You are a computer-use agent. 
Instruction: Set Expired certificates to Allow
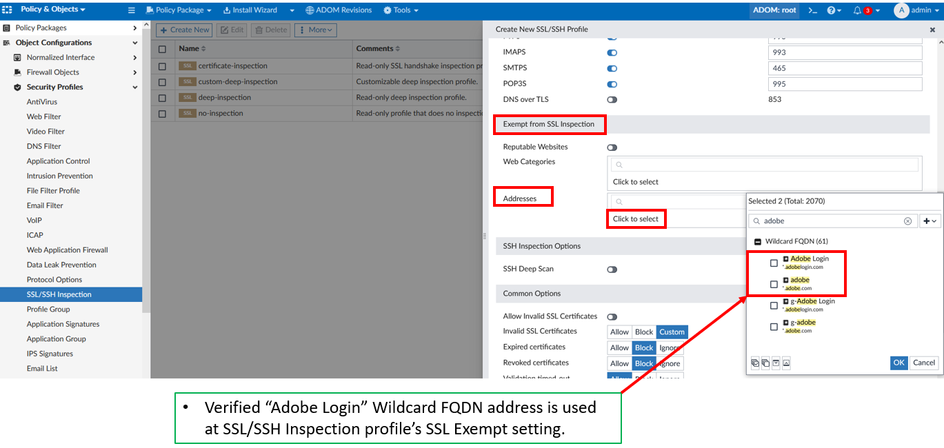pos(620,347)
